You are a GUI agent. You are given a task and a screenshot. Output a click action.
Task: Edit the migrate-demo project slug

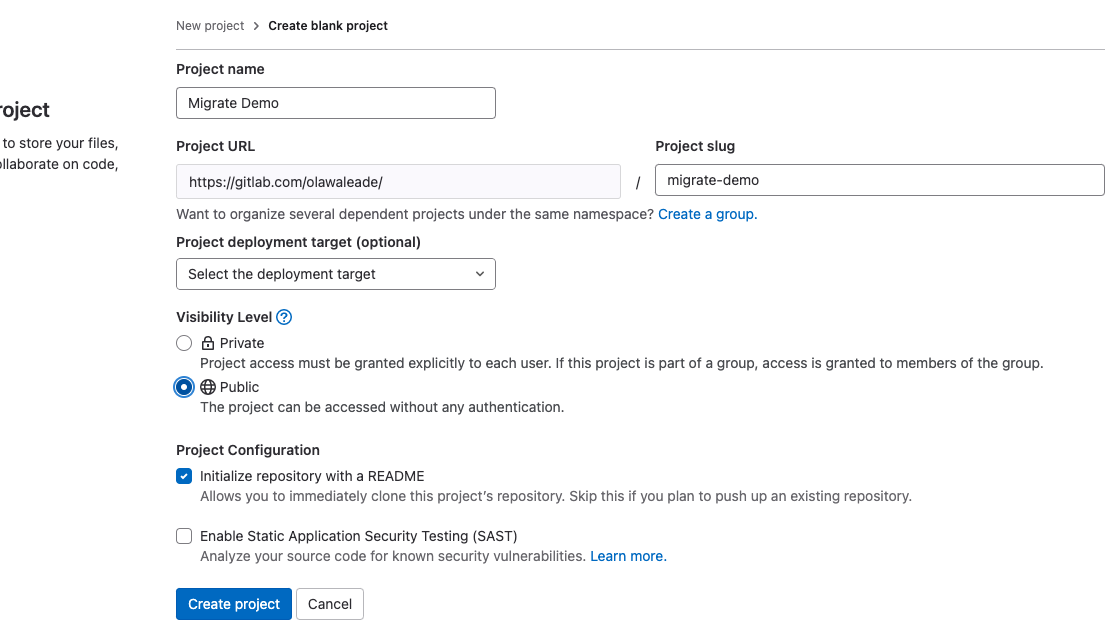click(879, 180)
